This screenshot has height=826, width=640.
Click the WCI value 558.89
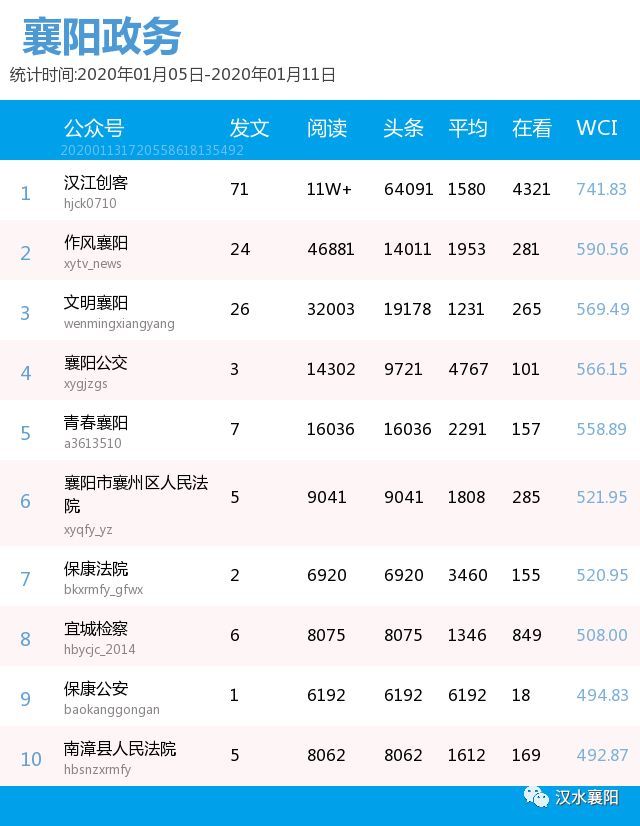[x=602, y=429]
